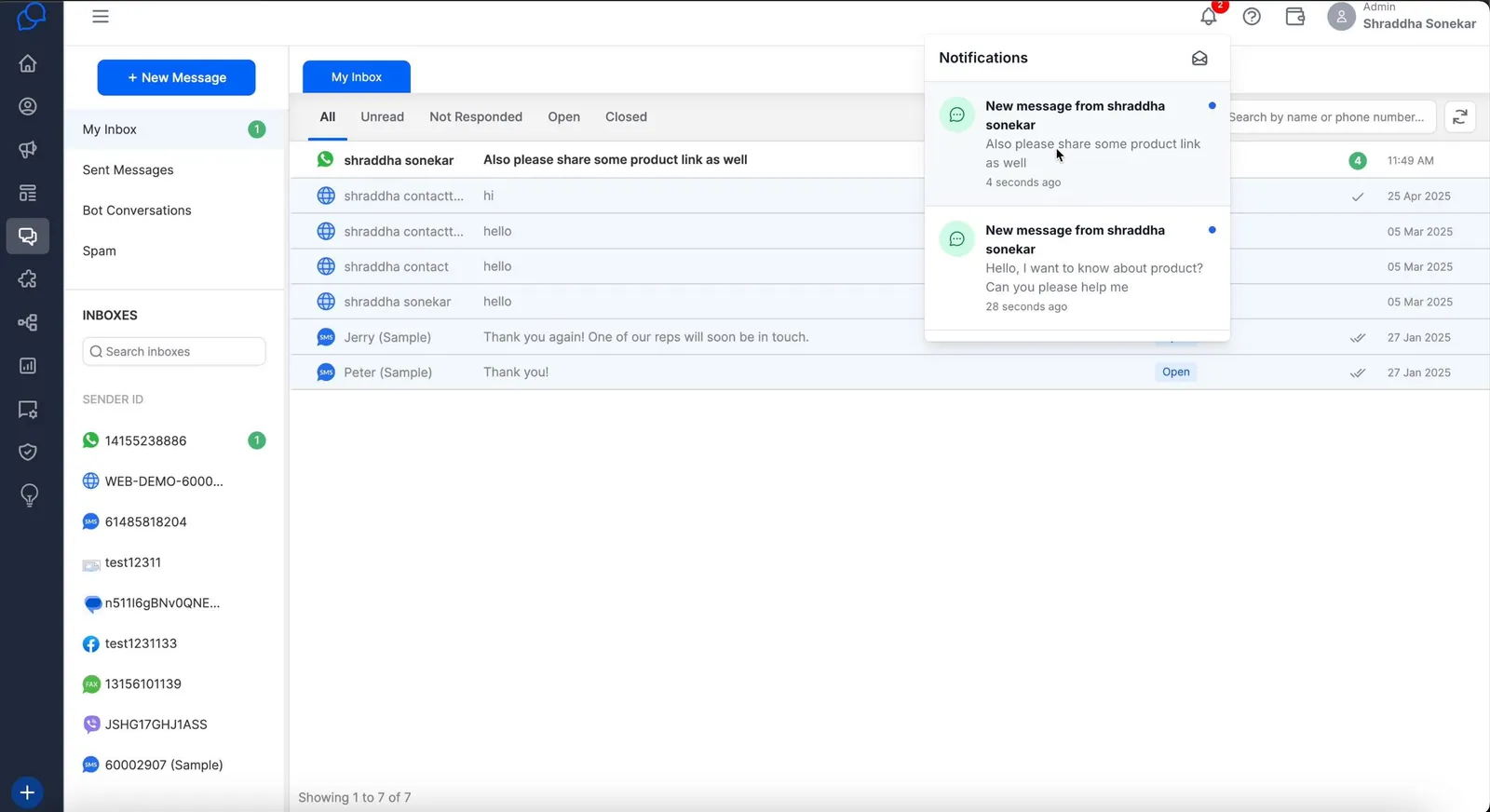Open the lightbulb icon in sidebar
The width and height of the screenshot is (1490, 812).
pos(28,495)
